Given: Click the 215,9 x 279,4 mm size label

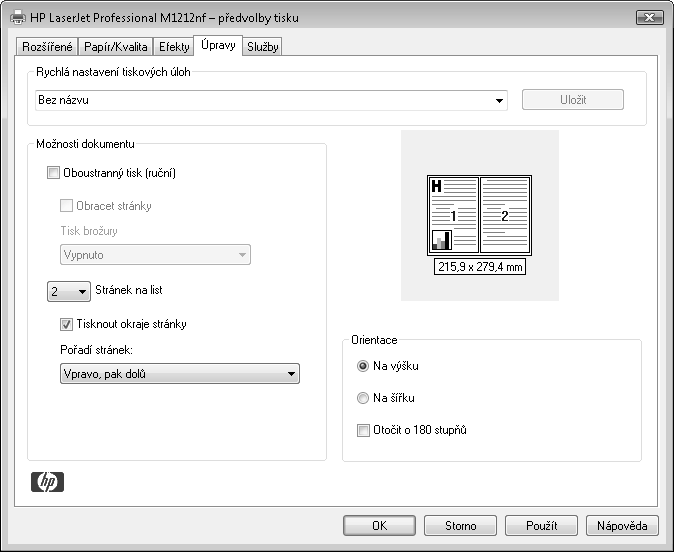Looking at the screenshot, I should point(480,267).
